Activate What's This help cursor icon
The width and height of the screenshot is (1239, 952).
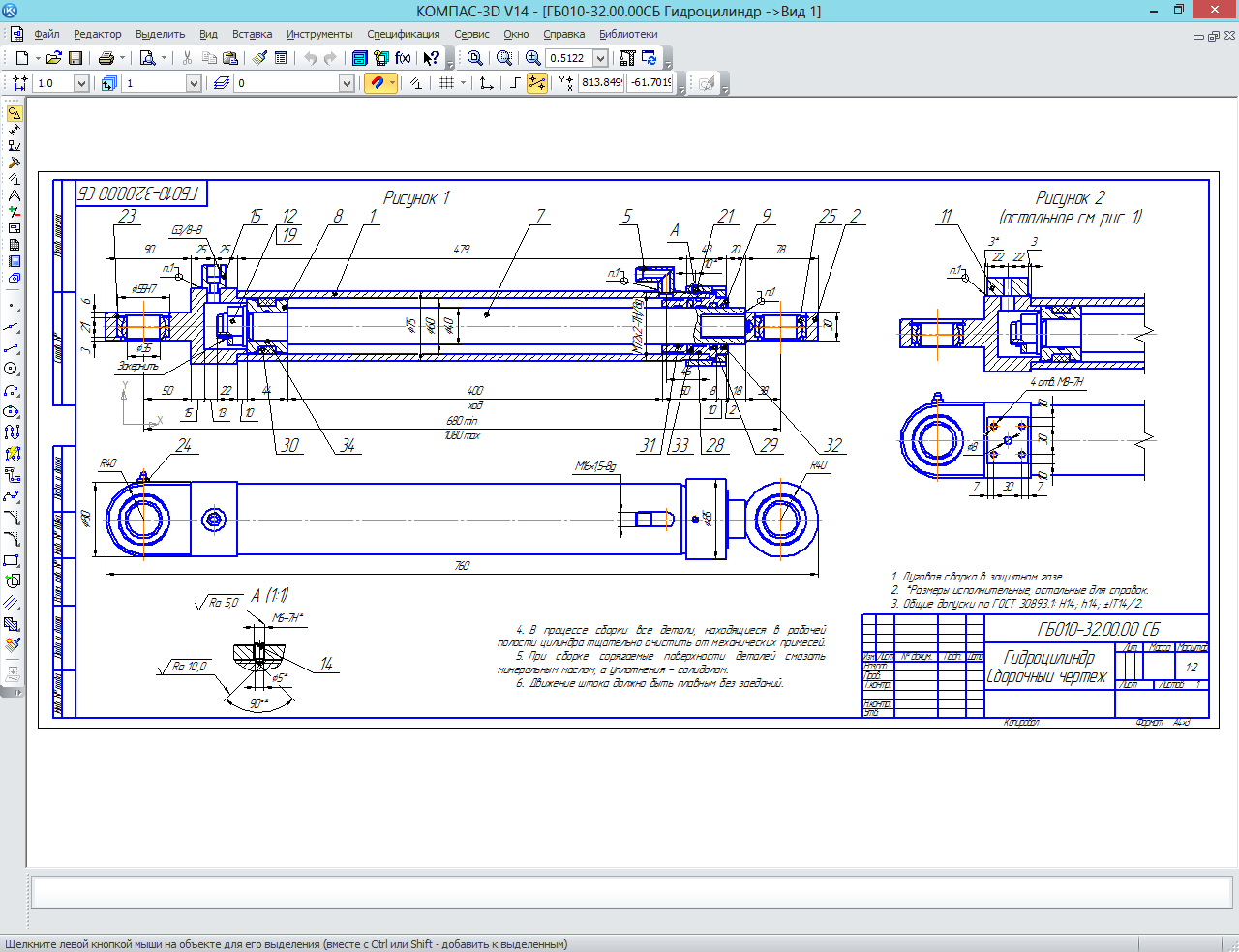click(432, 58)
